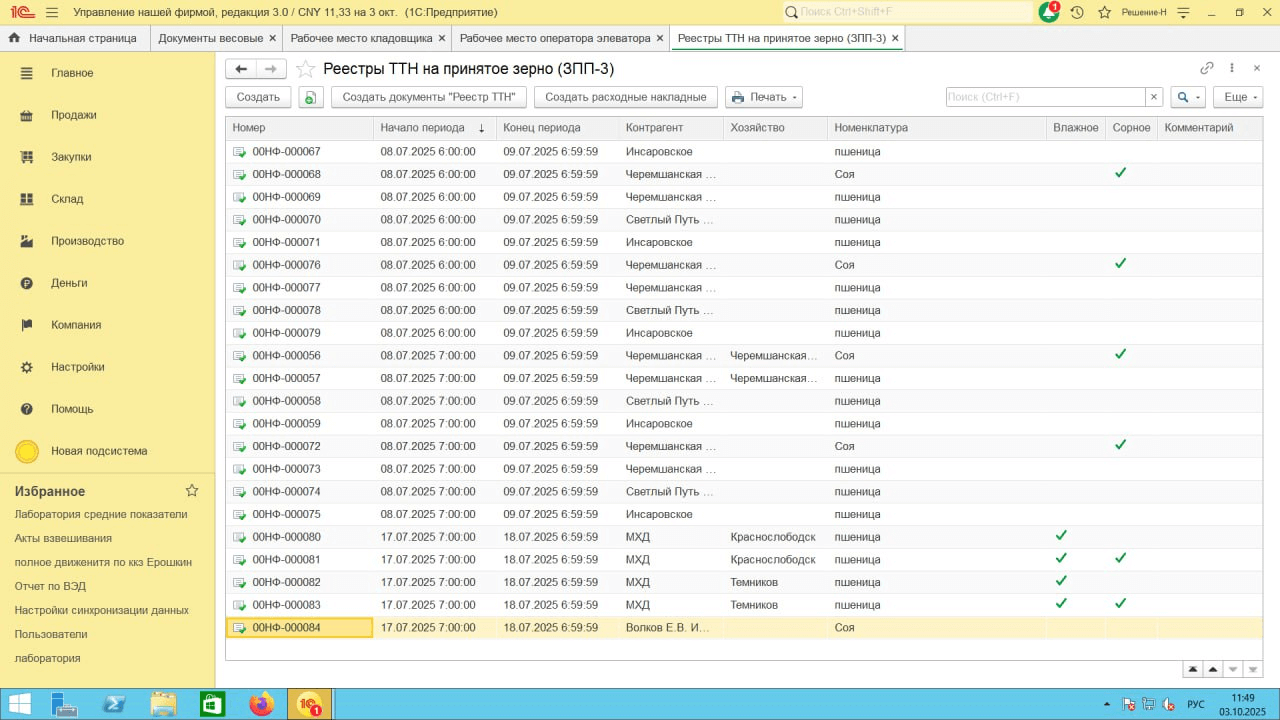Go back with left arrow button

point(241,69)
